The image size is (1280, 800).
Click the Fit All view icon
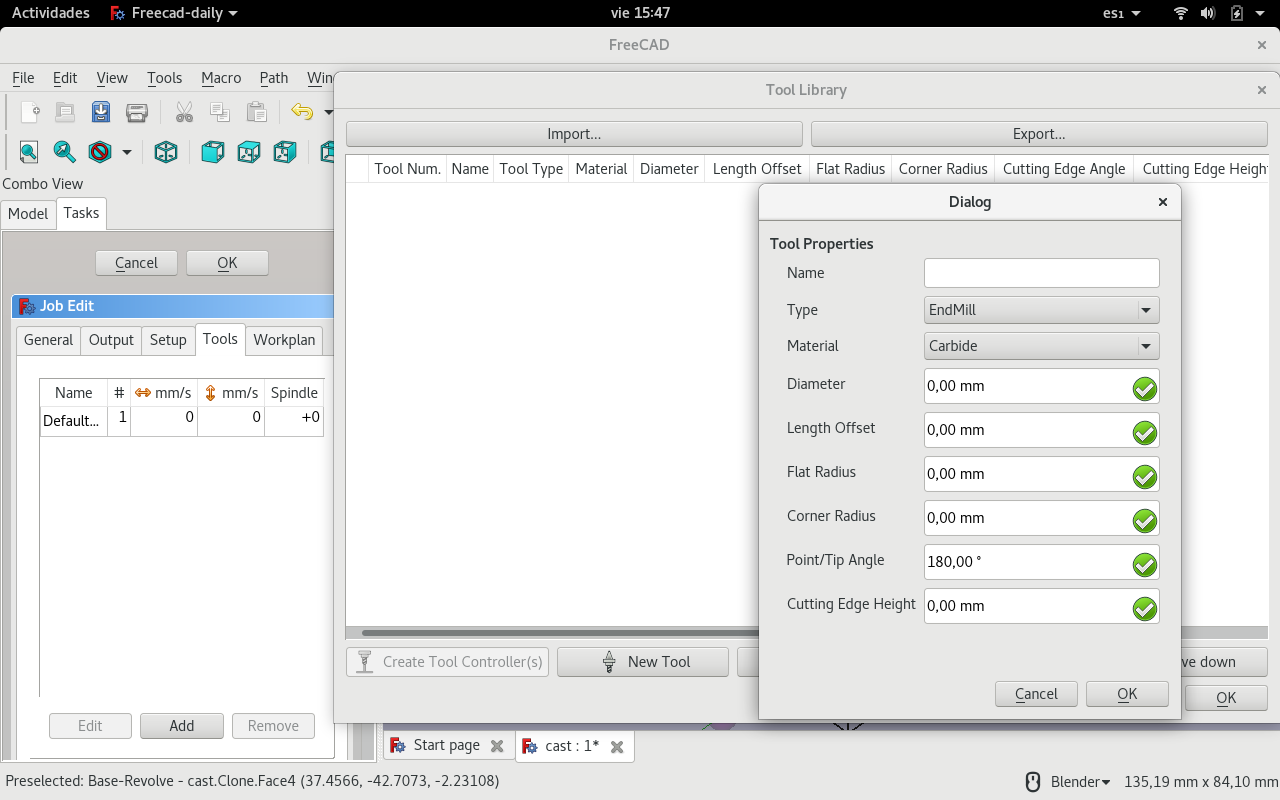[x=29, y=152]
